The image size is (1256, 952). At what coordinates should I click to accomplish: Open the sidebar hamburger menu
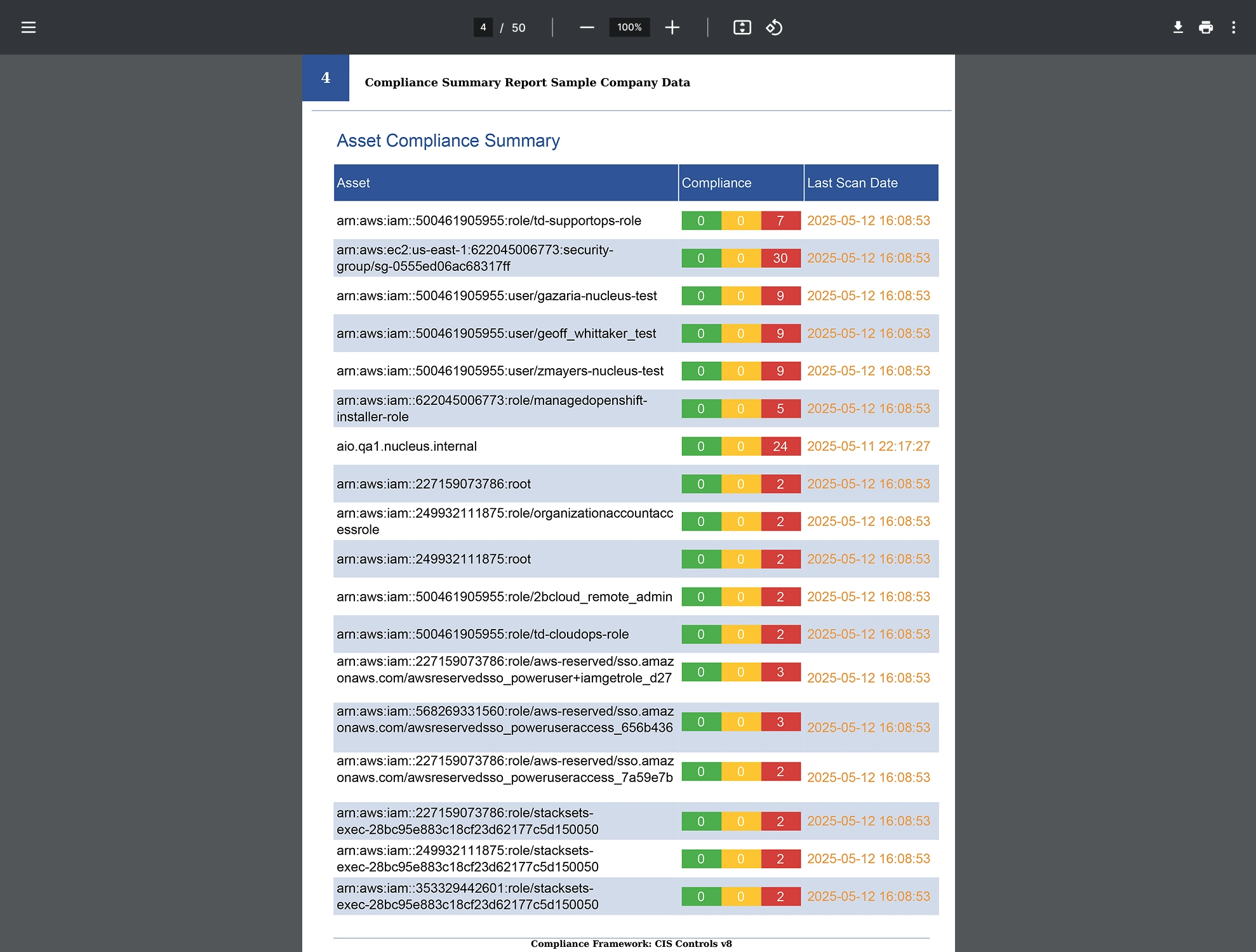29,27
